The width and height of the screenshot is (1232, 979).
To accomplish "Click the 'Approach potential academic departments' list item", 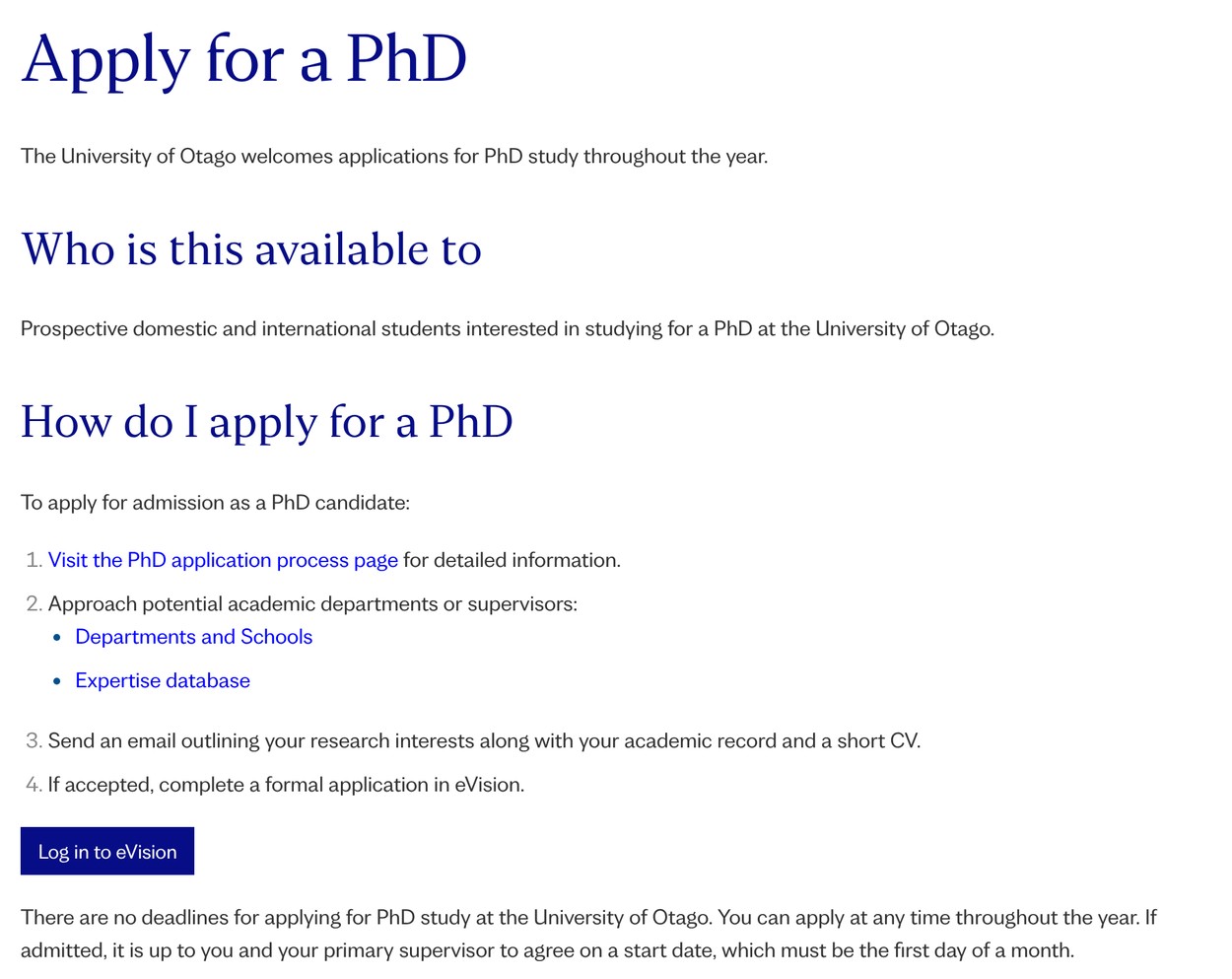I will (x=312, y=603).
